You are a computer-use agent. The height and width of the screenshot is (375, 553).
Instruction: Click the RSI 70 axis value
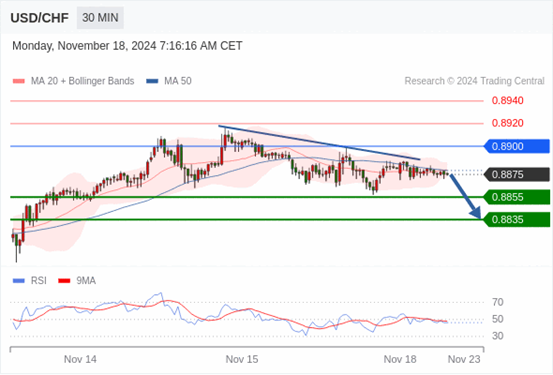coord(497,302)
